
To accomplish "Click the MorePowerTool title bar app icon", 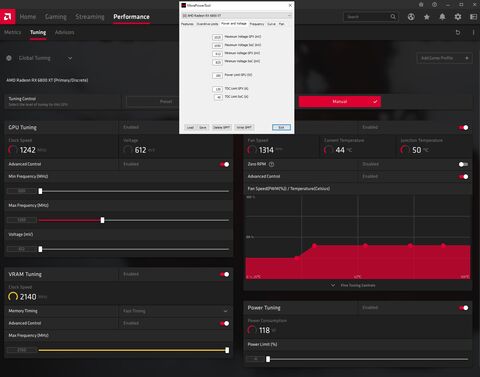I will (x=183, y=5).
